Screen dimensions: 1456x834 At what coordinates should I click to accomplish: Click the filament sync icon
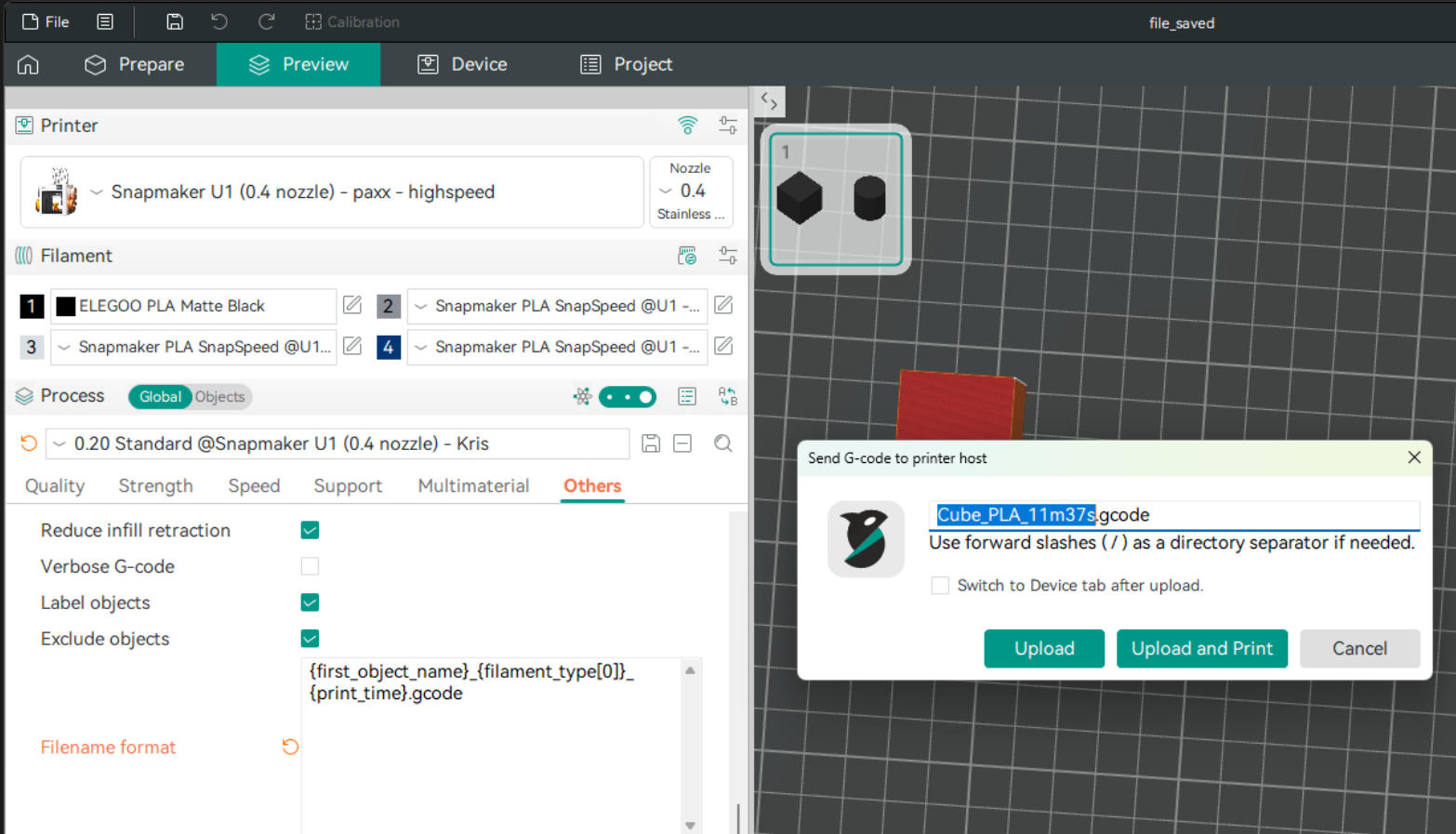pyautogui.click(x=687, y=256)
